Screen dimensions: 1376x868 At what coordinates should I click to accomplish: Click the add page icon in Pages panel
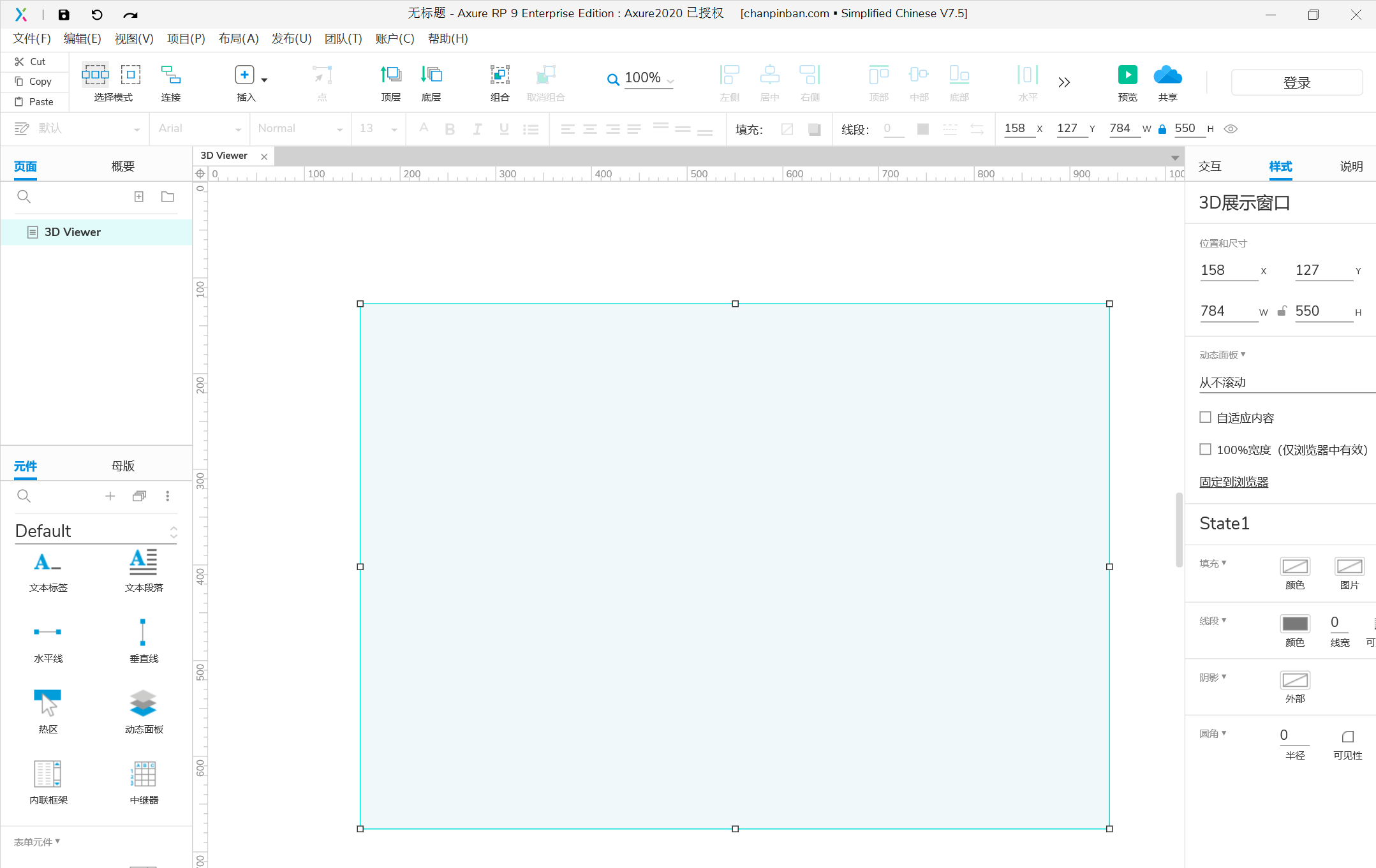(x=139, y=196)
